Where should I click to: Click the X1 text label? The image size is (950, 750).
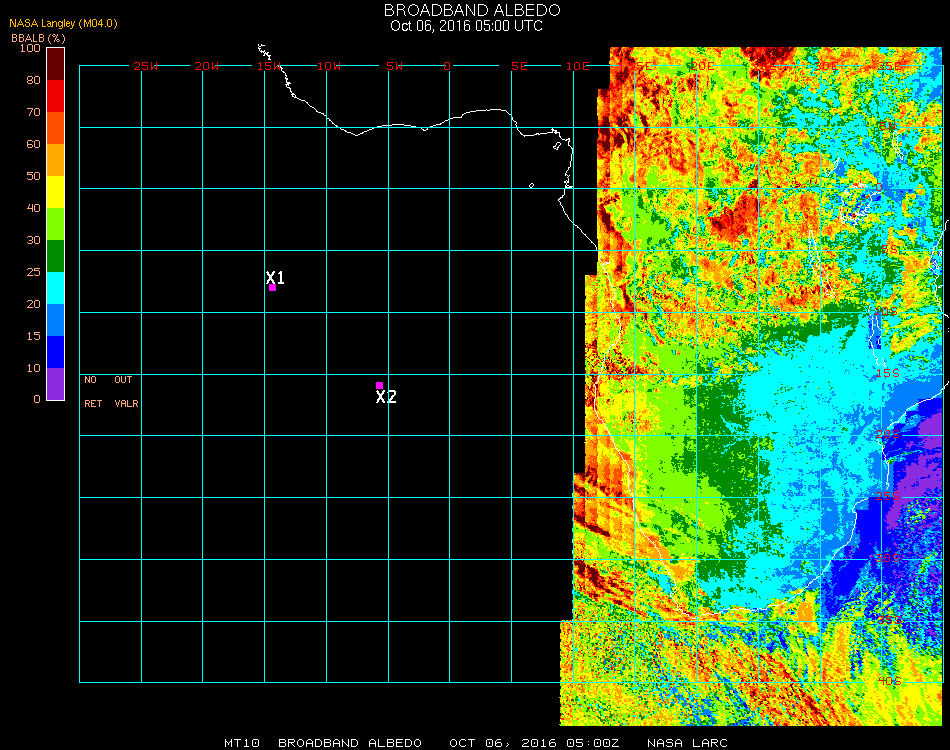275,277
